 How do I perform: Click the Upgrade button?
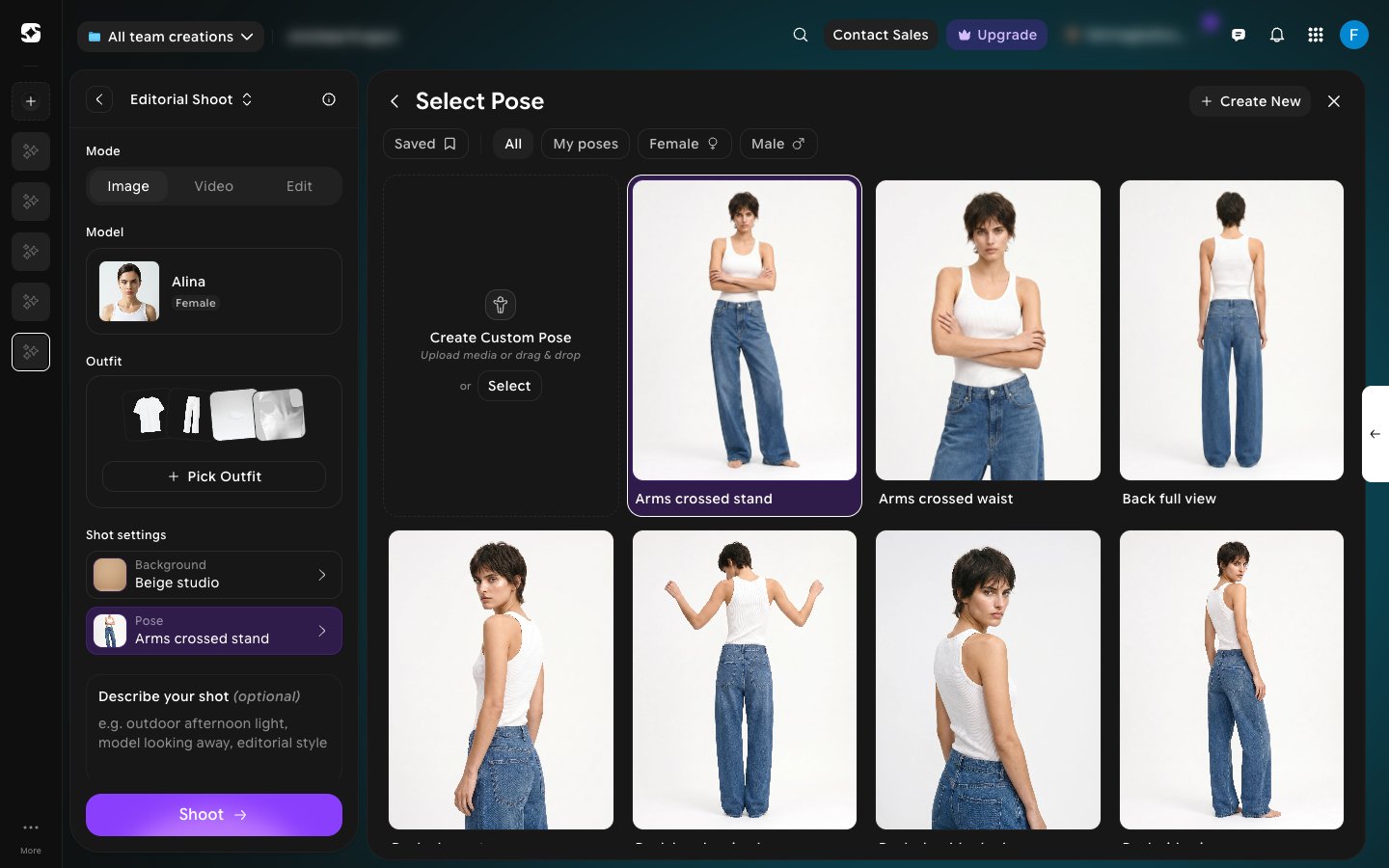[996, 35]
